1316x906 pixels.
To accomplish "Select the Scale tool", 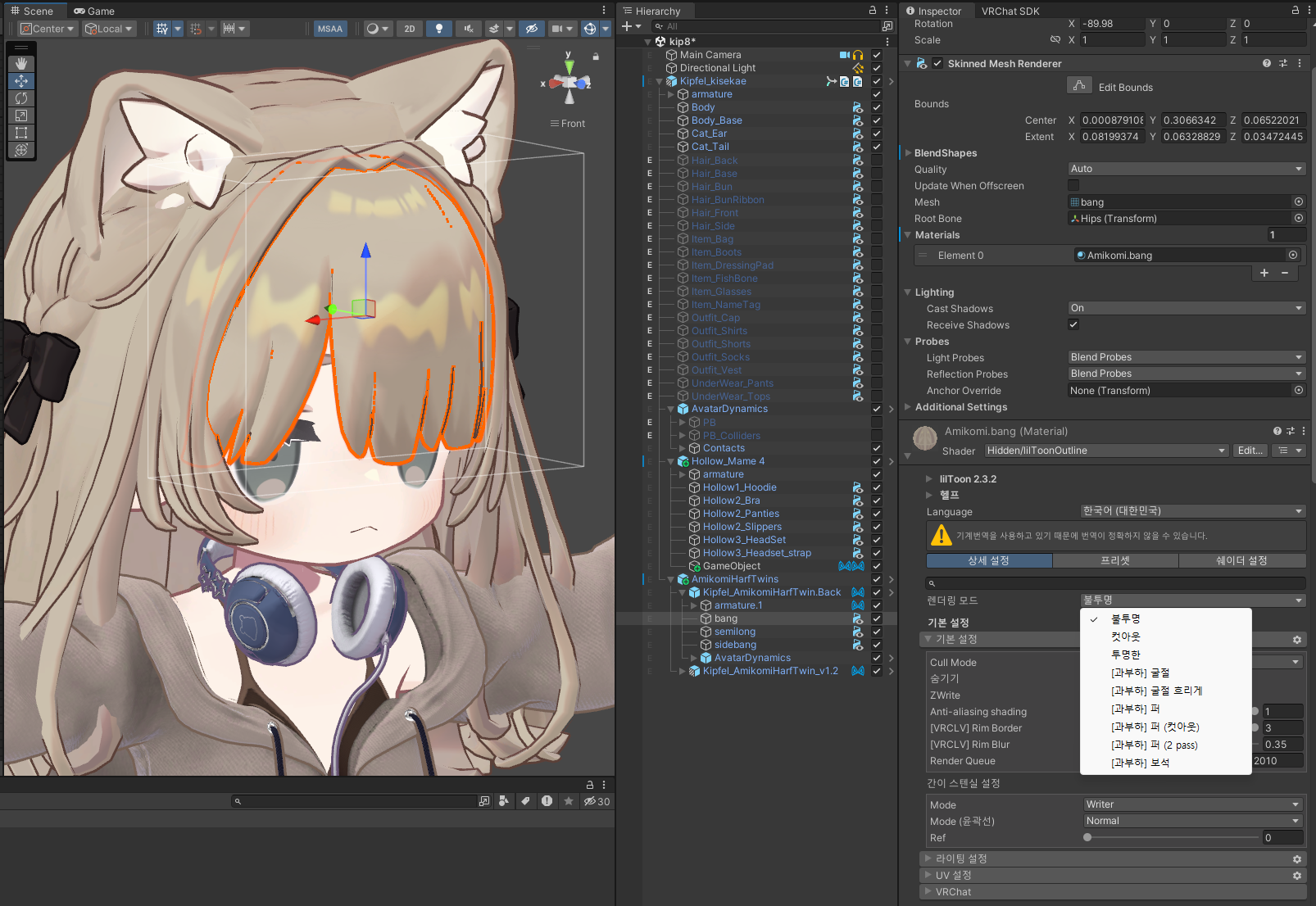I will [x=21, y=116].
